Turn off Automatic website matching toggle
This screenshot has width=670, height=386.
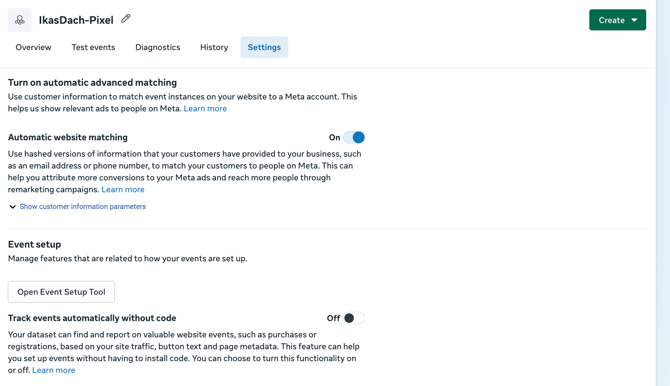point(354,137)
